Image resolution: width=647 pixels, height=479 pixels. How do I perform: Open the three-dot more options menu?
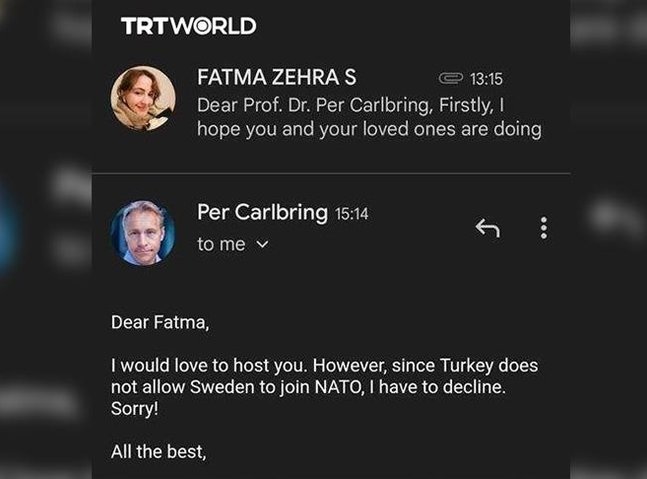[543, 228]
